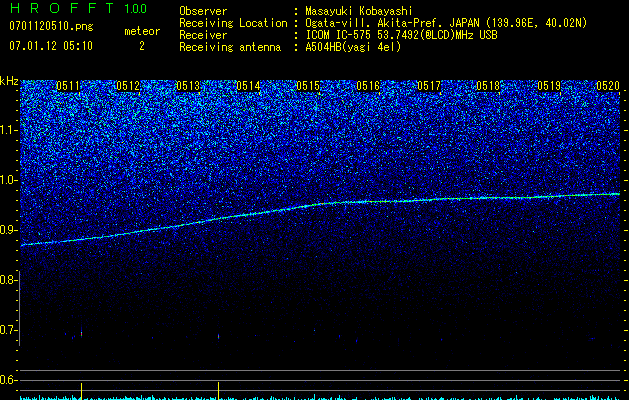The height and width of the screenshot is (400, 629).
Task: Click the 0513 time marker
Action: [x=188, y=86]
